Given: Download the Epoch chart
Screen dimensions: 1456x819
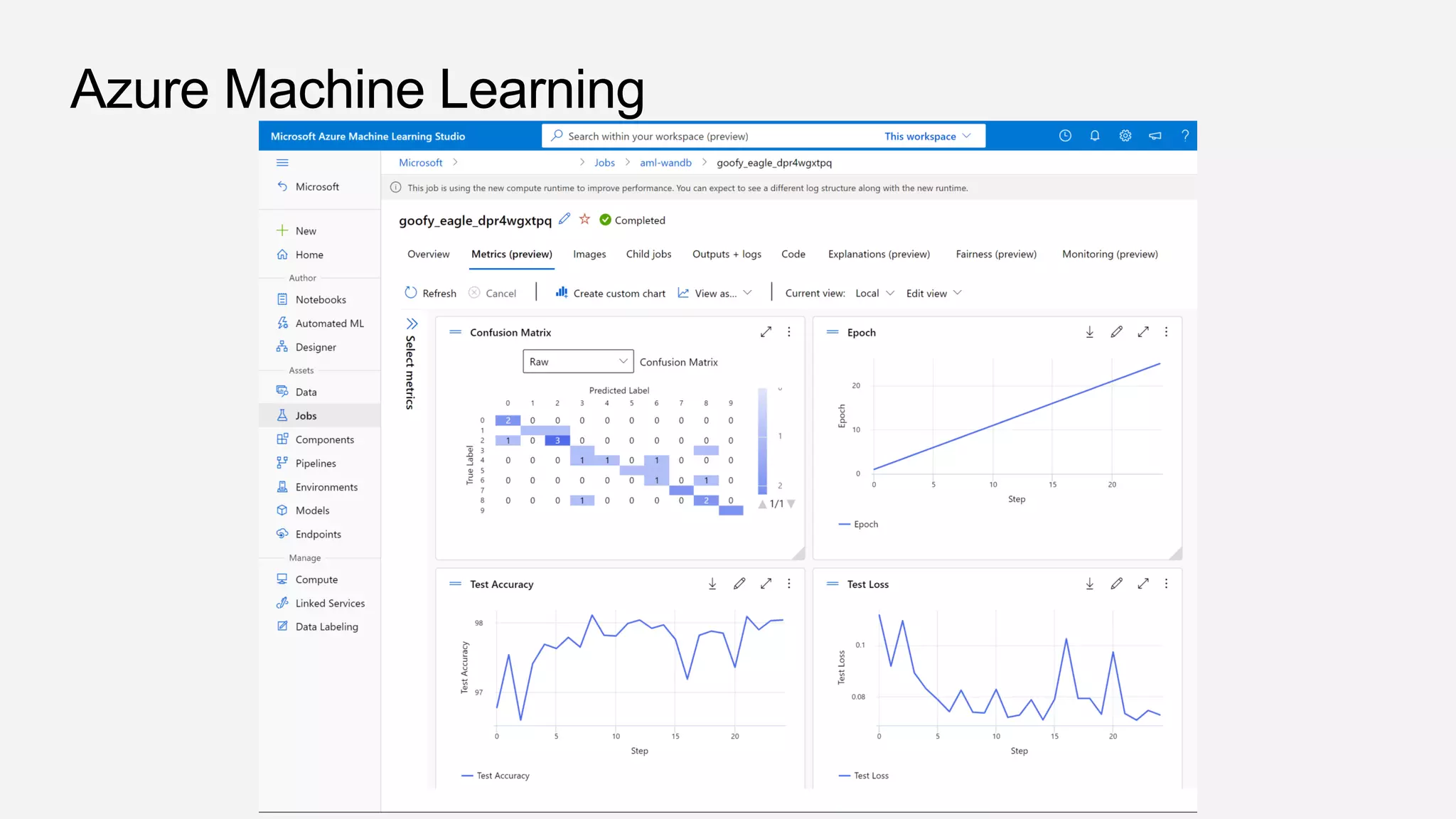Looking at the screenshot, I should (1090, 332).
